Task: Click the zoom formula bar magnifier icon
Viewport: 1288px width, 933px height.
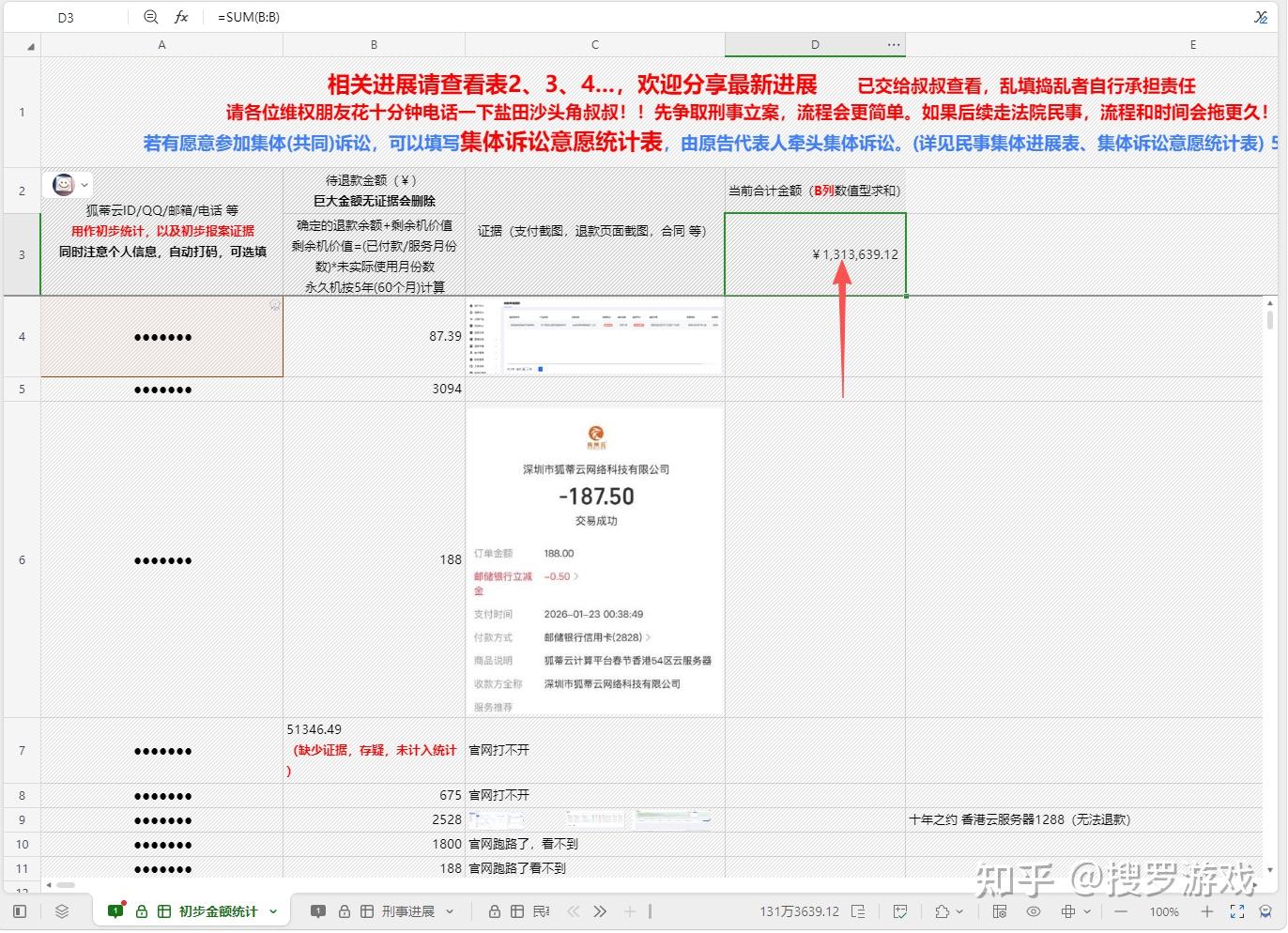Action: click(x=151, y=17)
